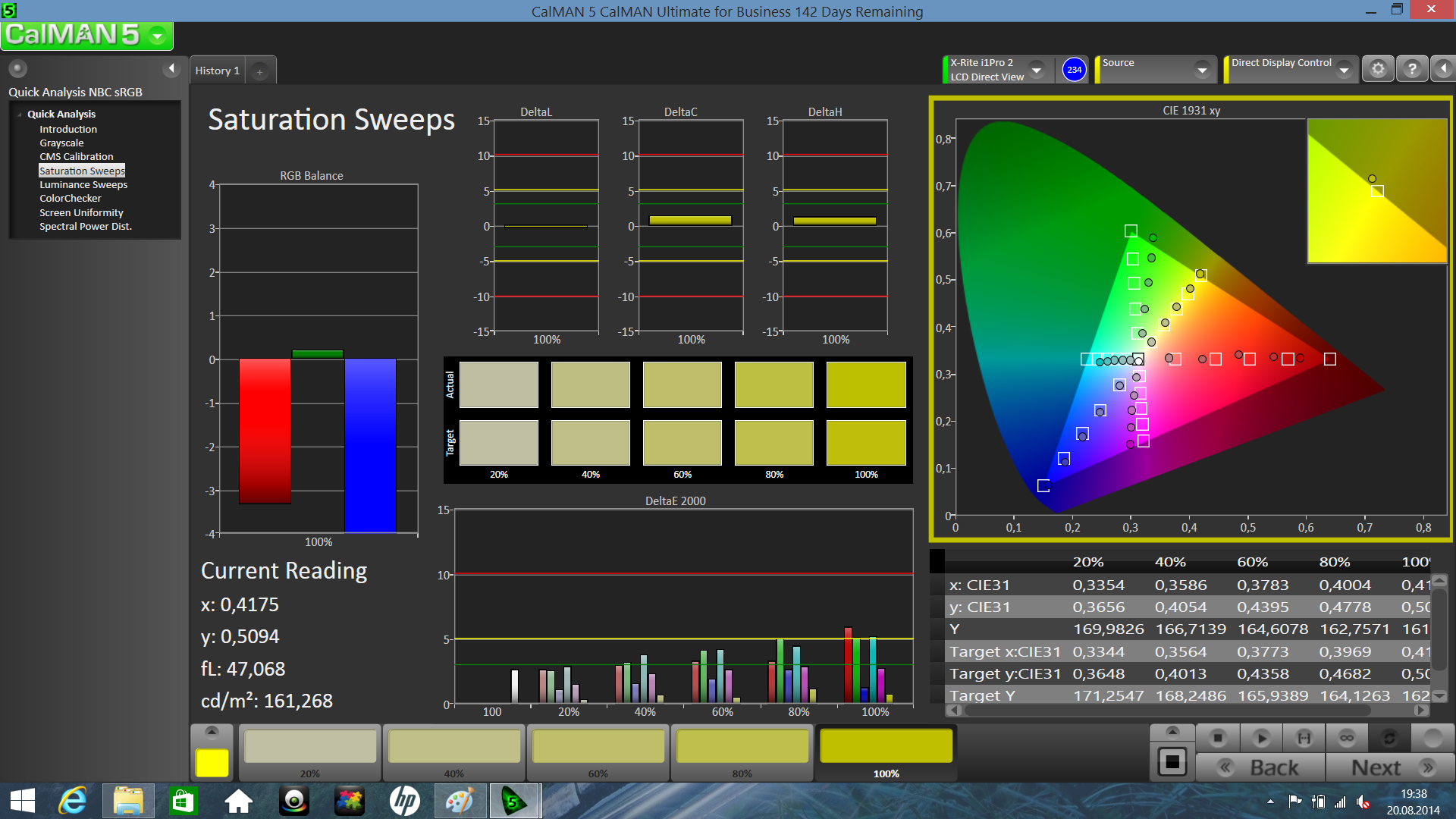Open the CalMAN 5 main menu arrow

click(x=158, y=36)
